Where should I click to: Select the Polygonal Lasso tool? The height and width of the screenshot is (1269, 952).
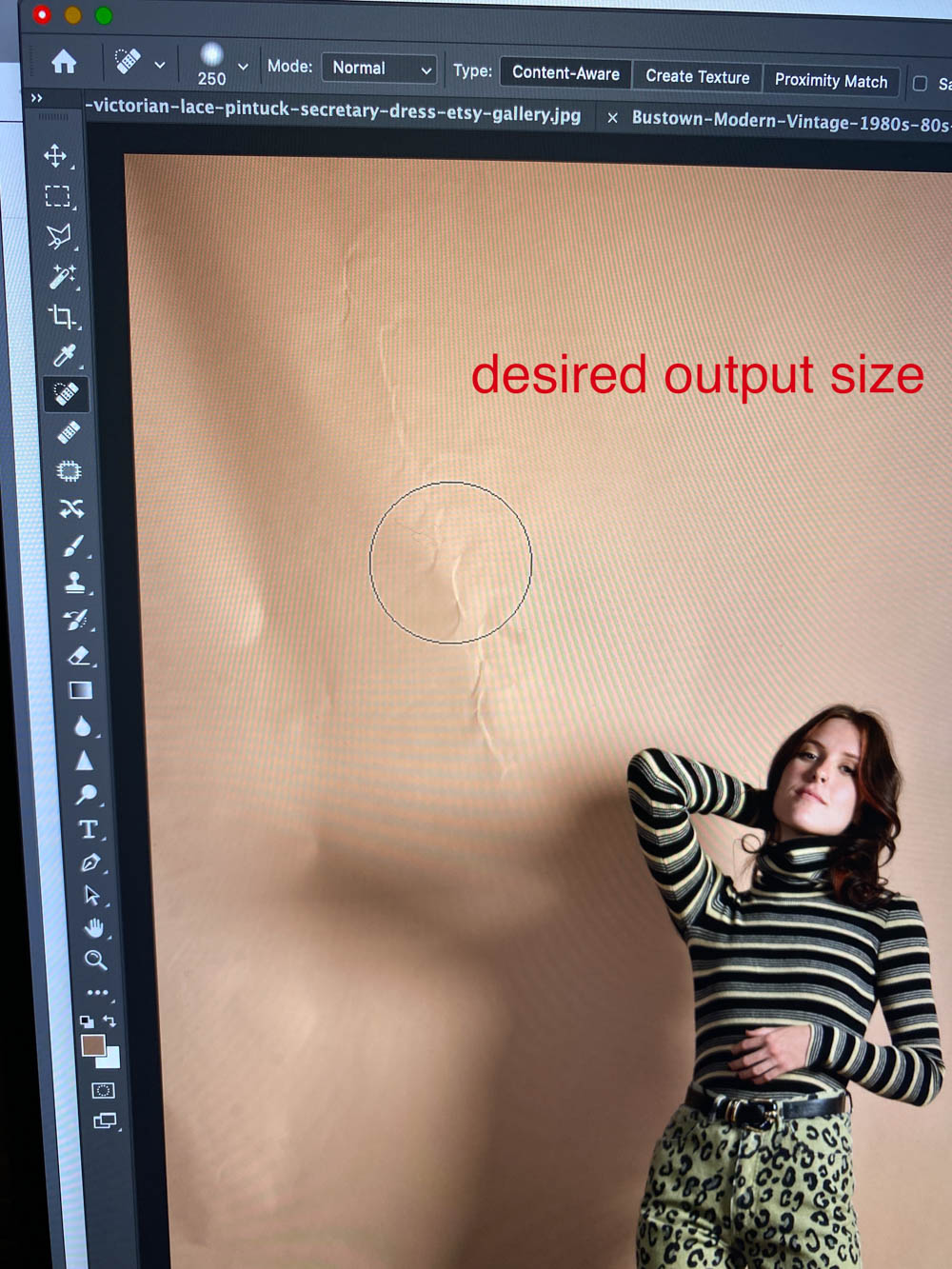point(59,236)
